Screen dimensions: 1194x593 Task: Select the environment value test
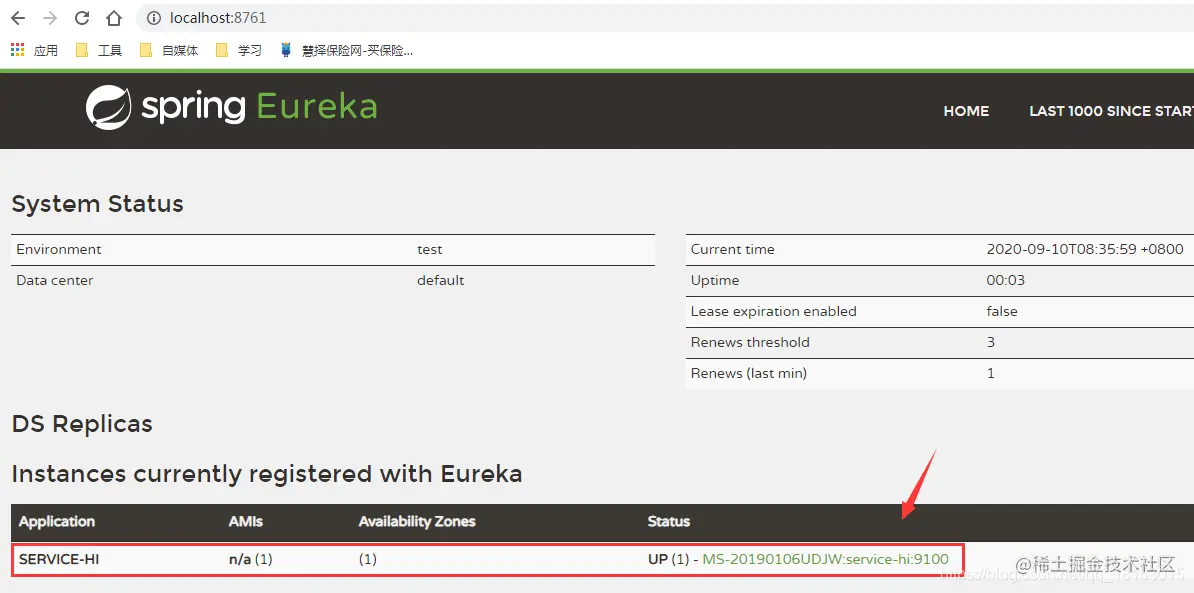[x=429, y=250]
